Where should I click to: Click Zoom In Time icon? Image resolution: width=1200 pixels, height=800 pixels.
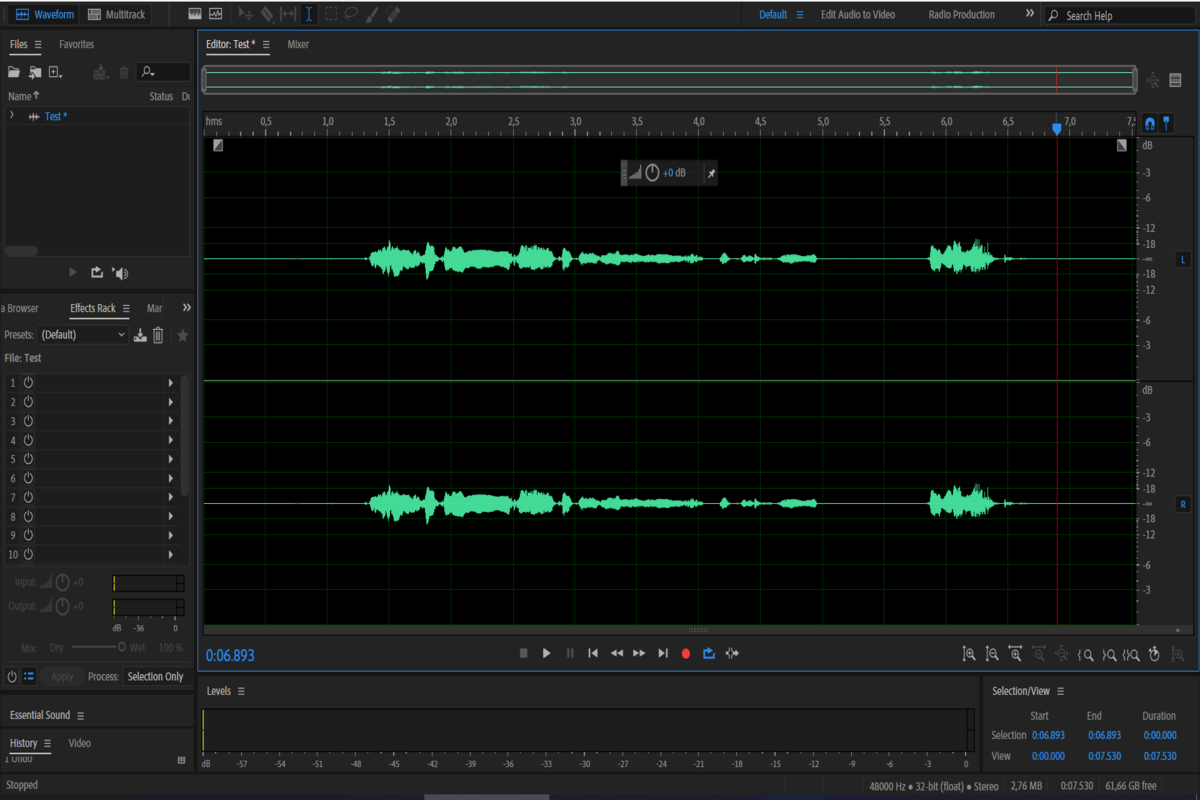(1015, 654)
